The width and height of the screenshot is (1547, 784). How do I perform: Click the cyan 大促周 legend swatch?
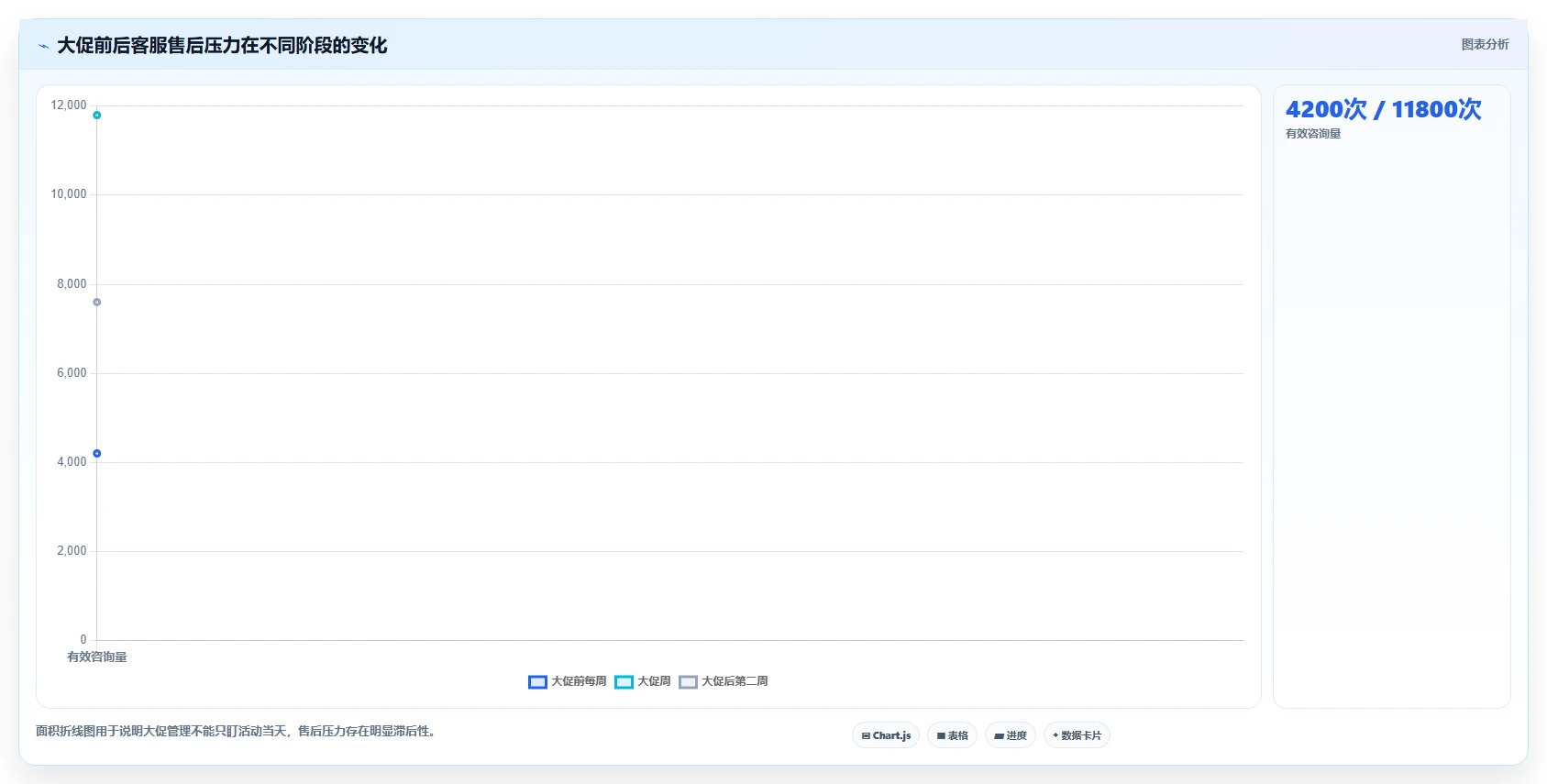pyautogui.click(x=624, y=682)
